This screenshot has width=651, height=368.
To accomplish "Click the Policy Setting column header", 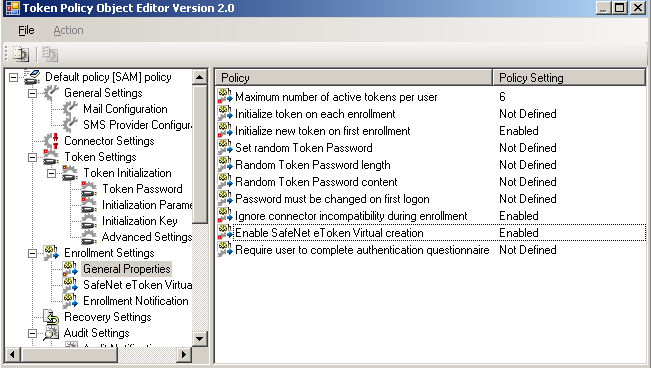I will 569,78.
